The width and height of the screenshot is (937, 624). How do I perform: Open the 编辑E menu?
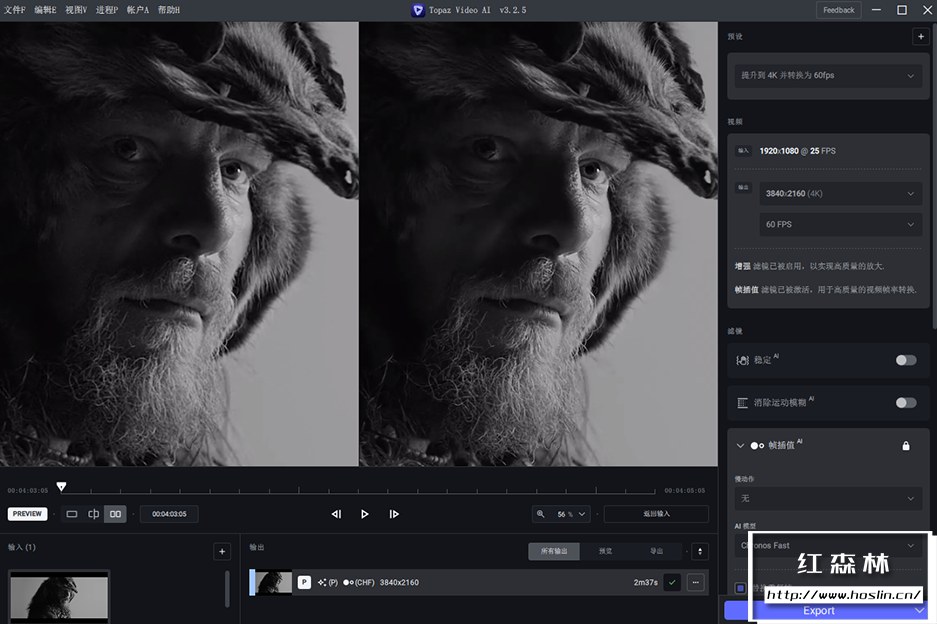[x=46, y=10]
